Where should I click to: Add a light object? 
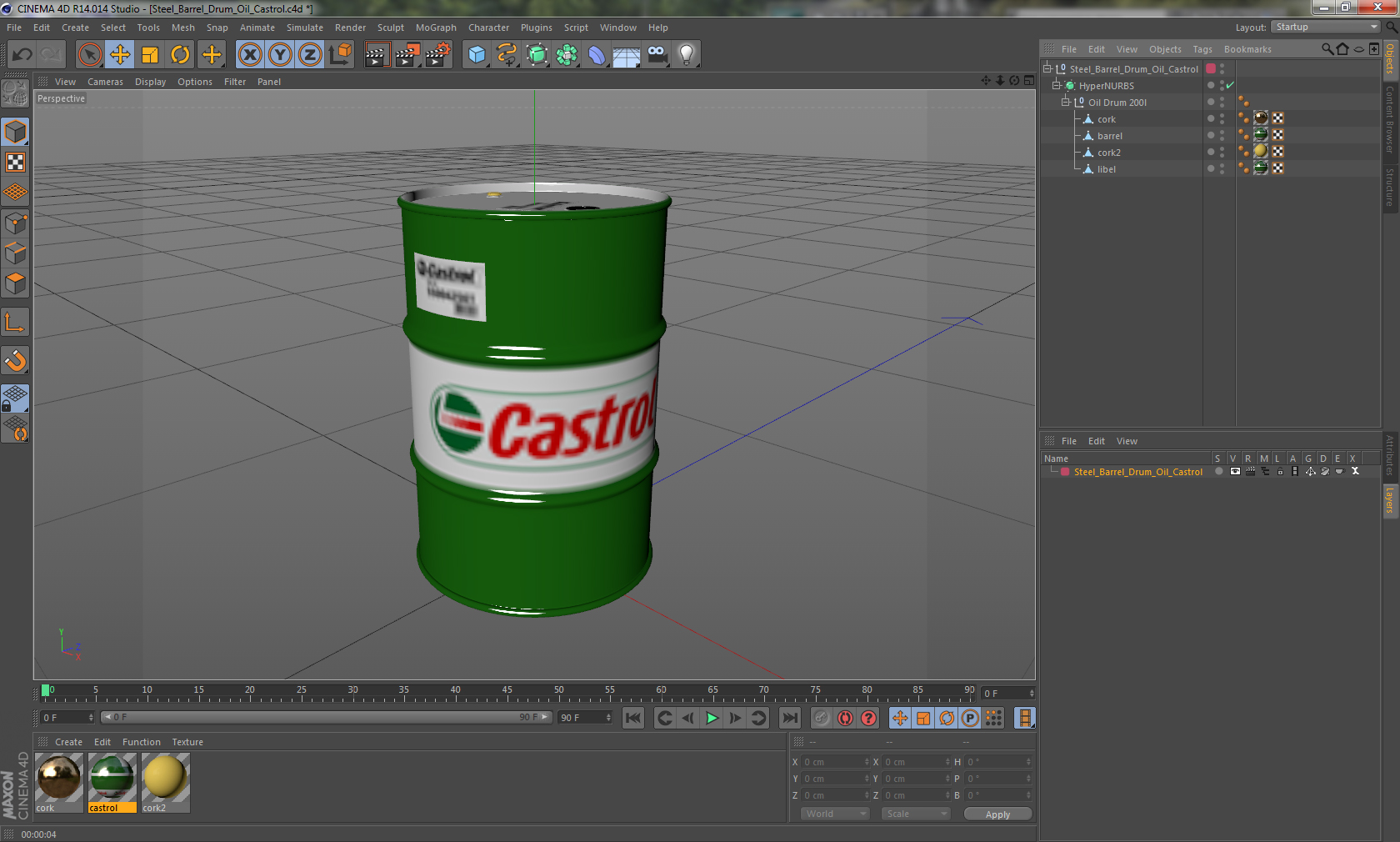(687, 55)
